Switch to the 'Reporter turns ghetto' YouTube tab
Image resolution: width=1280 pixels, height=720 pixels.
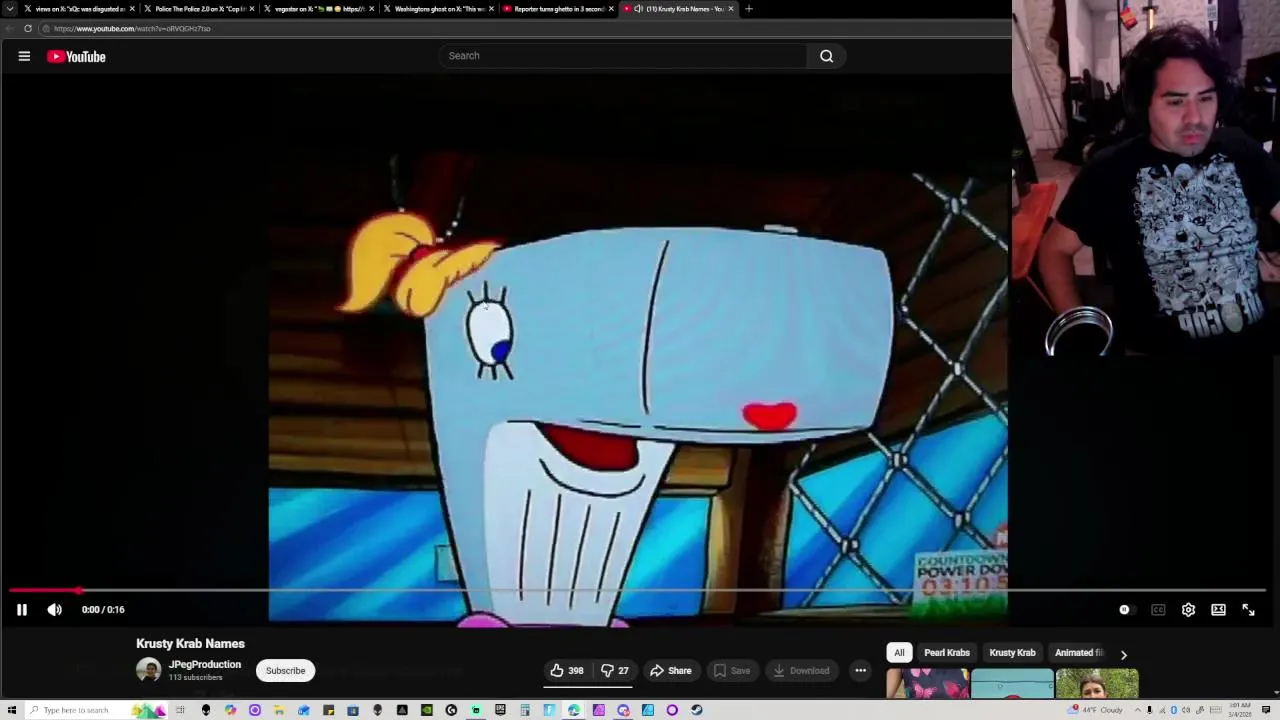558,9
